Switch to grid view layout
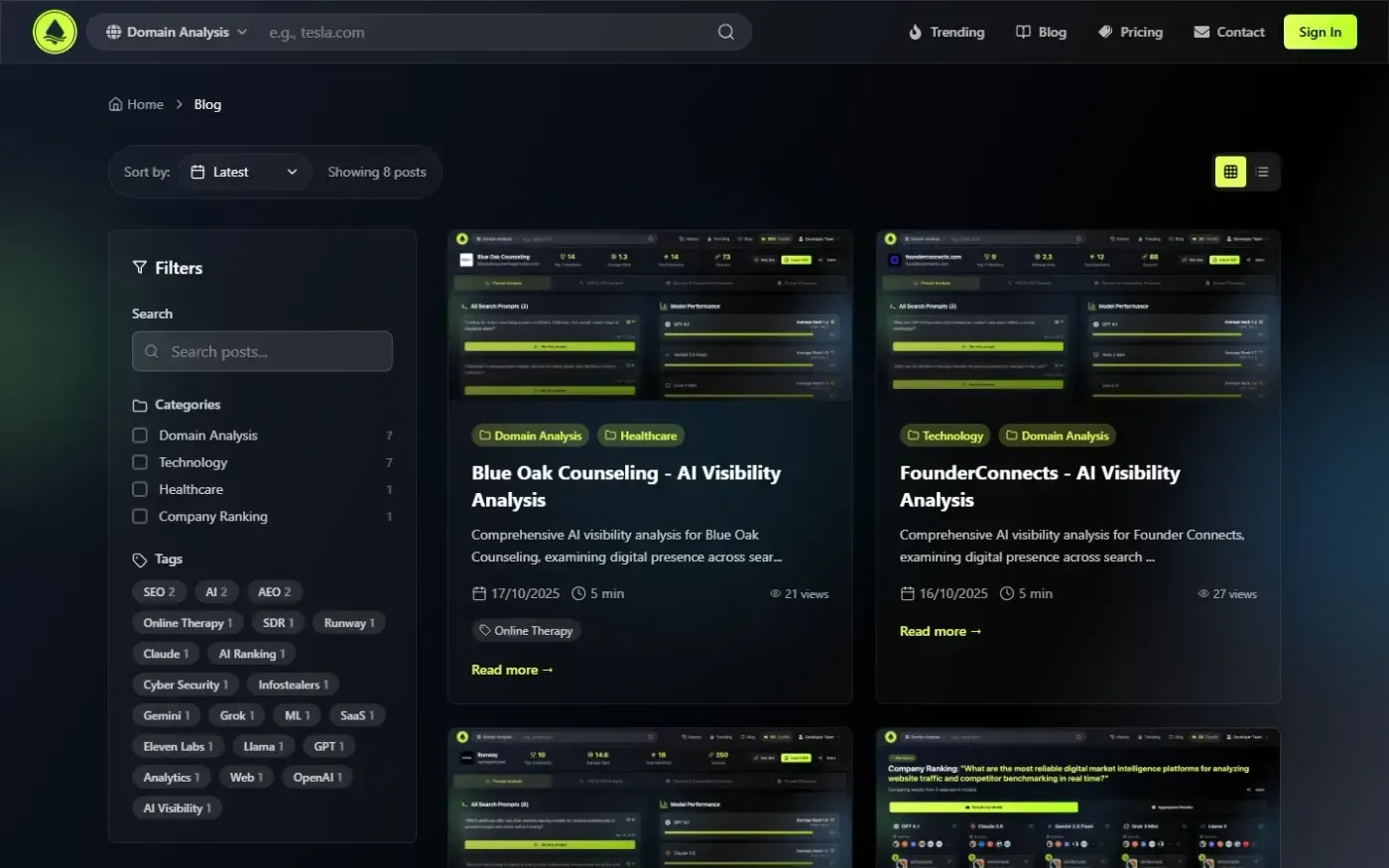The image size is (1389, 868). tap(1230, 172)
